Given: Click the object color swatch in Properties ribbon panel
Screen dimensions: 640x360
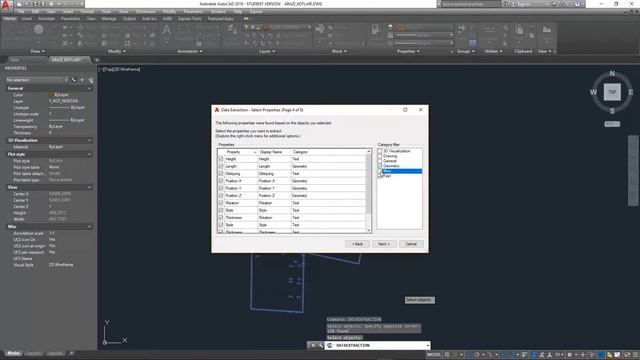Looking at the screenshot, I should pyautogui.click(x=399, y=27).
